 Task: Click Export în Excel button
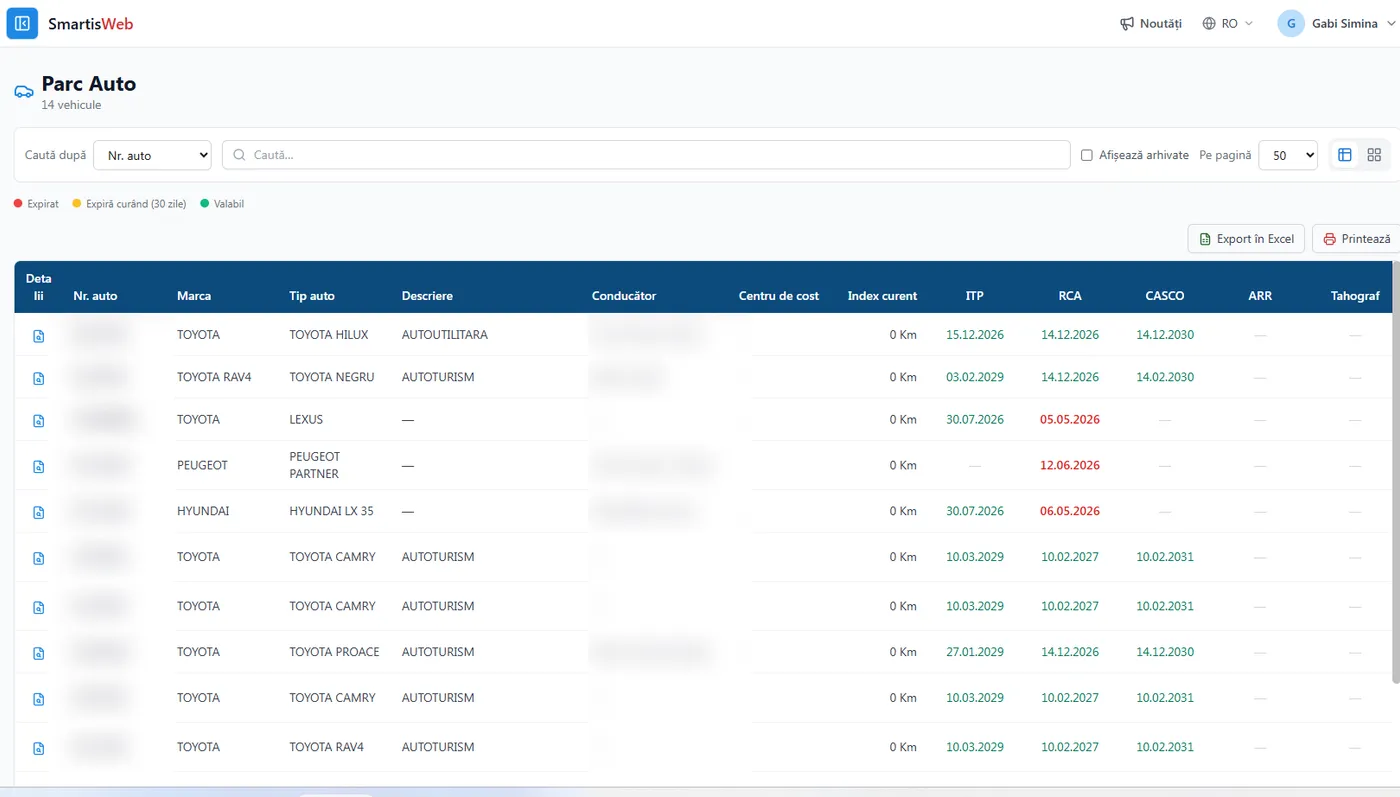[x=1246, y=239]
